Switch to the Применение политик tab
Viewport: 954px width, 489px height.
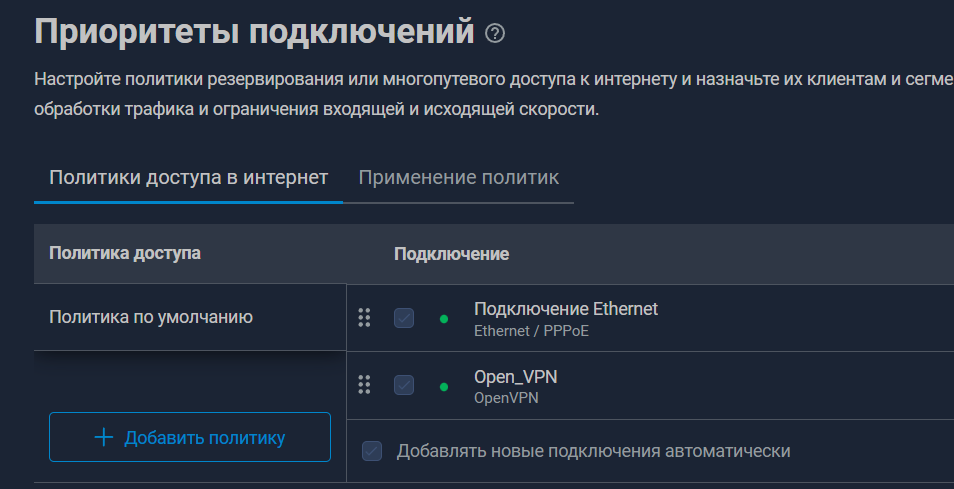pos(458,178)
